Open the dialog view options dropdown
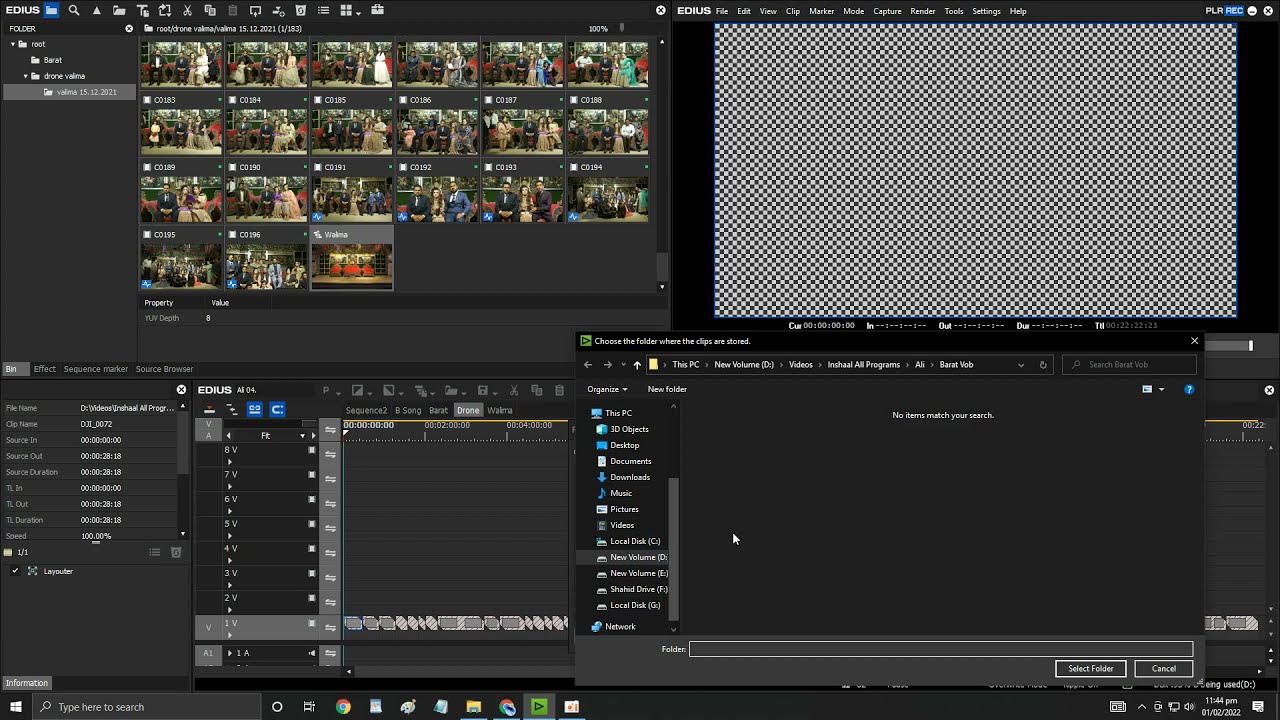This screenshot has width=1280, height=720. (x=1161, y=389)
